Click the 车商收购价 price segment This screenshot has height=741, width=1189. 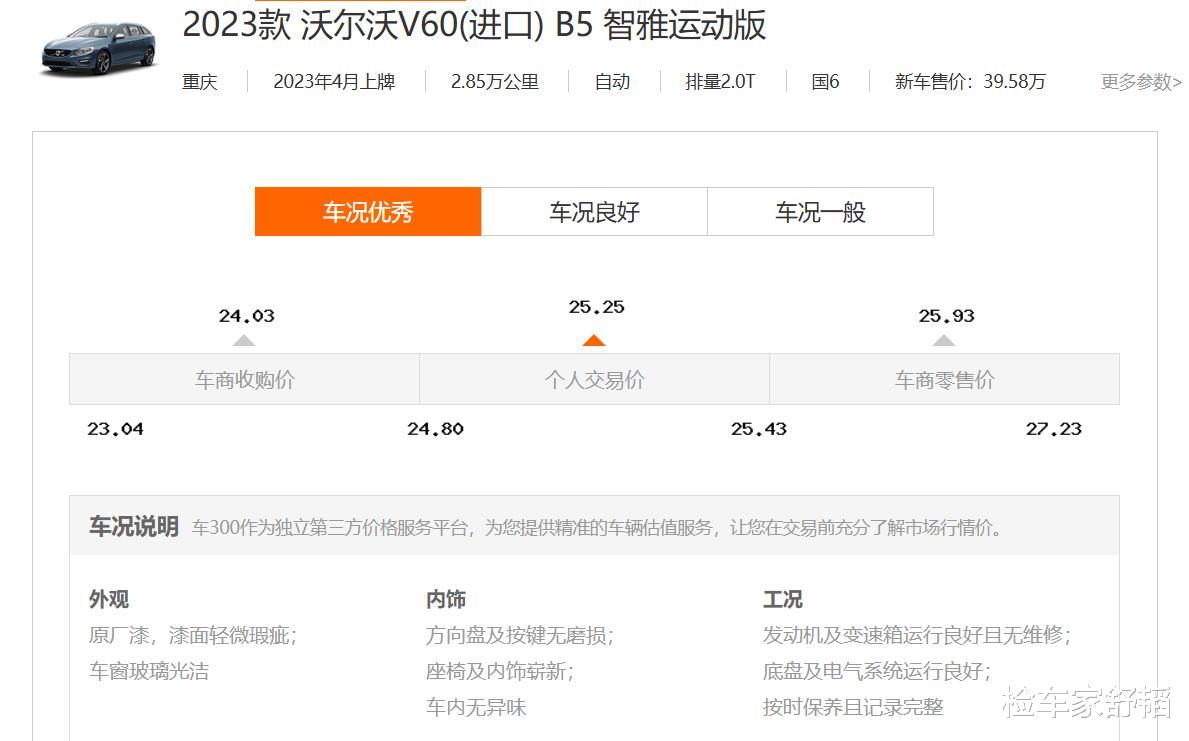coord(244,379)
